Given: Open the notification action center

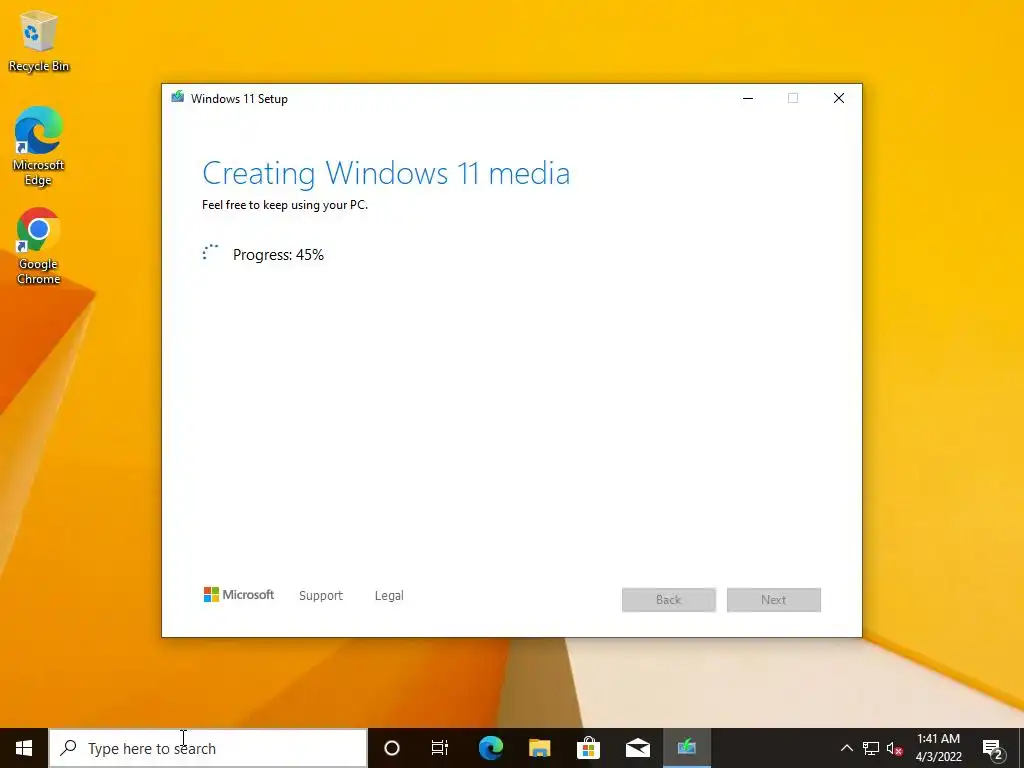Looking at the screenshot, I should [x=993, y=748].
